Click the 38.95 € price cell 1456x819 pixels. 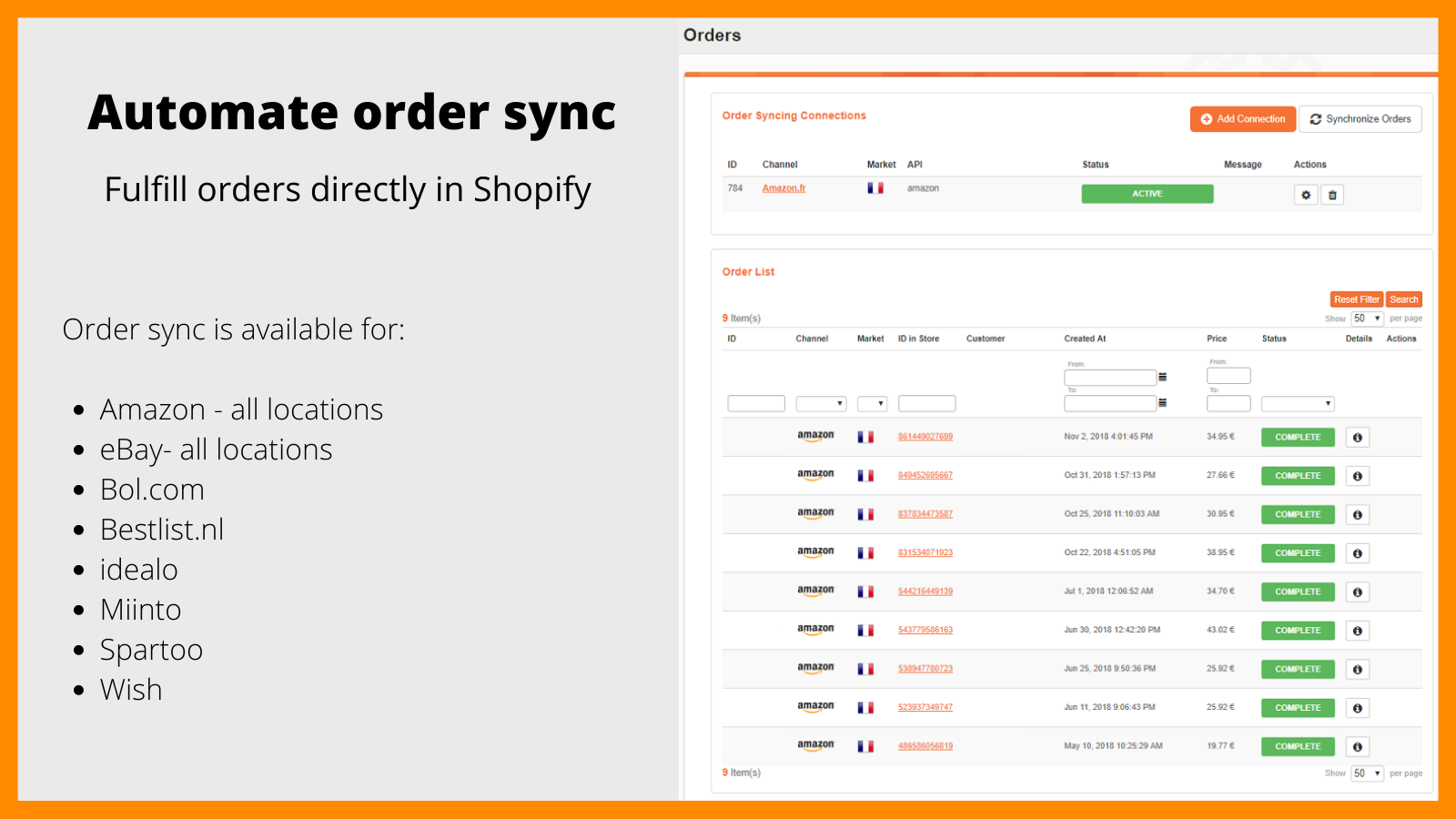(x=1221, y=552)
